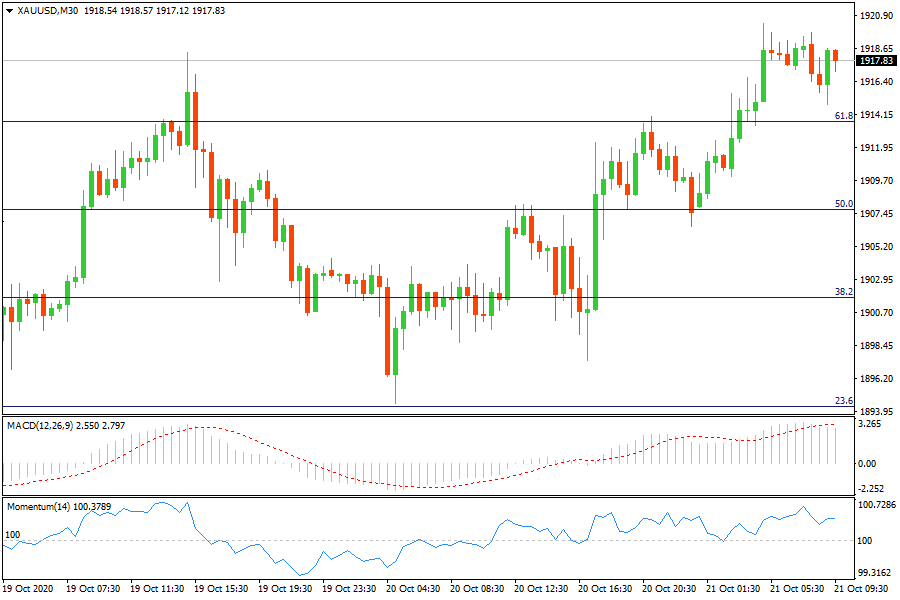The image size is (900, 600).
Task: Click the Momentum(14) indicator label
Action: pyautogui.click(x=33, y=507)
